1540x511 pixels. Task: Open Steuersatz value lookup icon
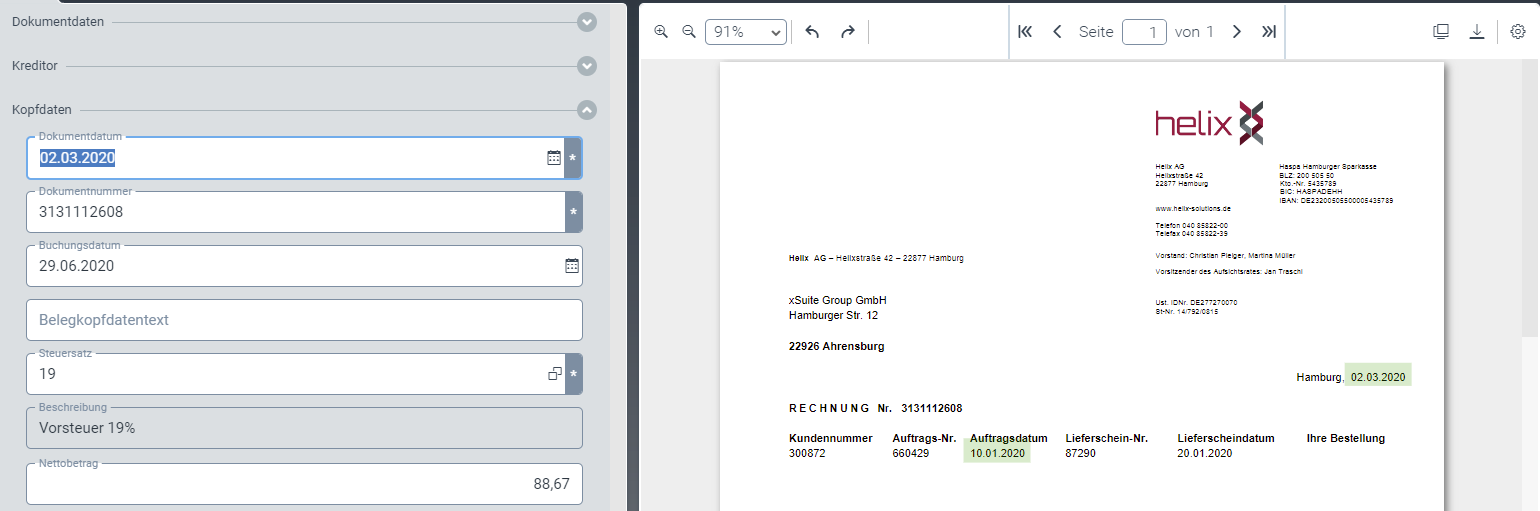[x=555, y=374]
